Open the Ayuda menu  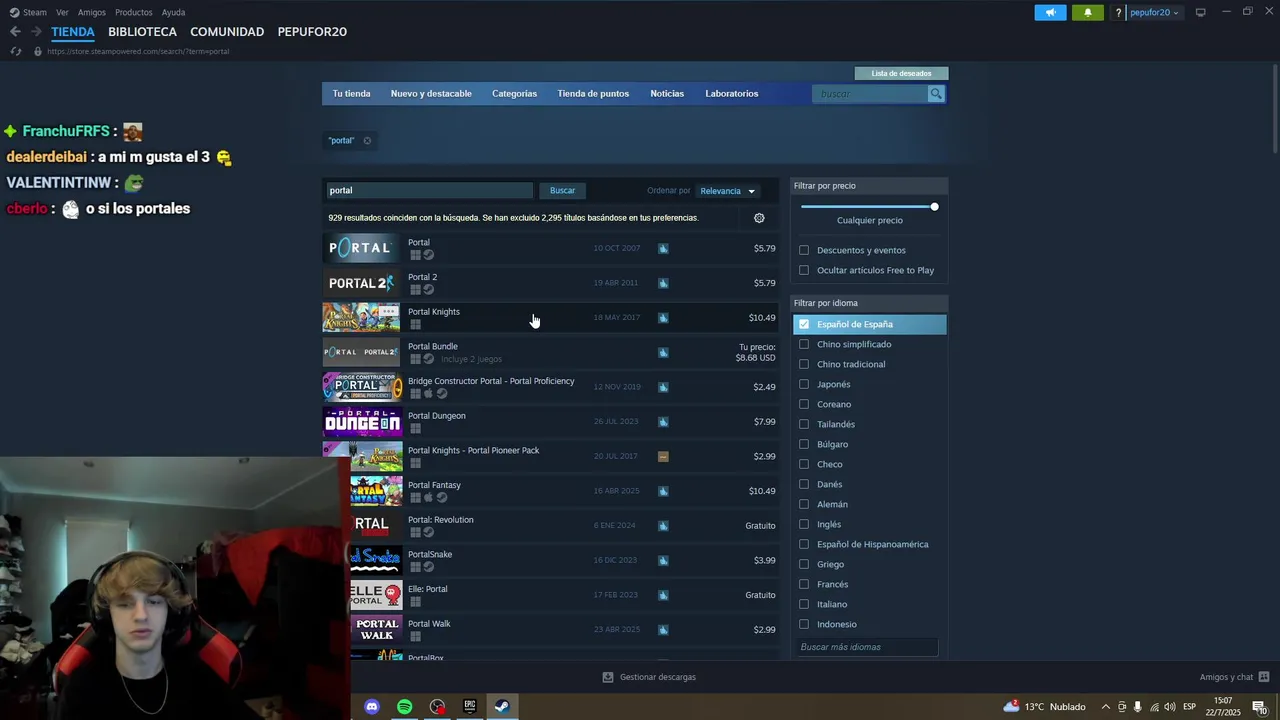tap(173, 12)
